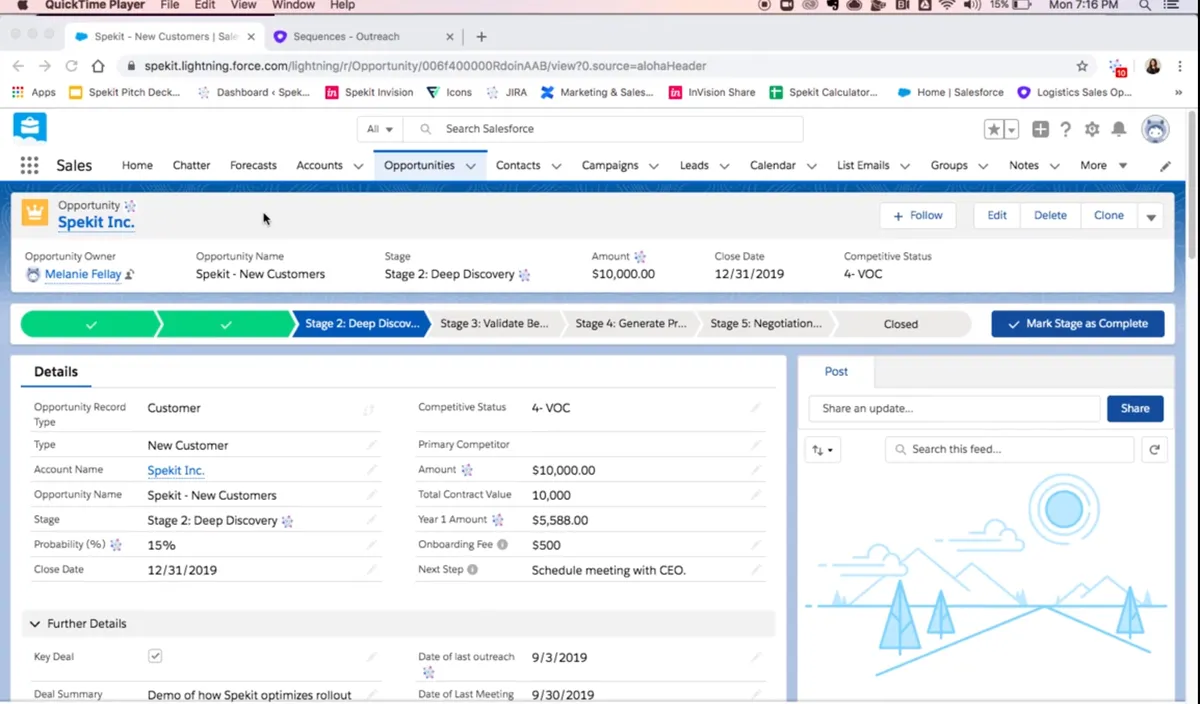The width and height of the screenshot is (1200, 704).
Task: Open the global actions plus icon
Action: [x=1040, y=130]
